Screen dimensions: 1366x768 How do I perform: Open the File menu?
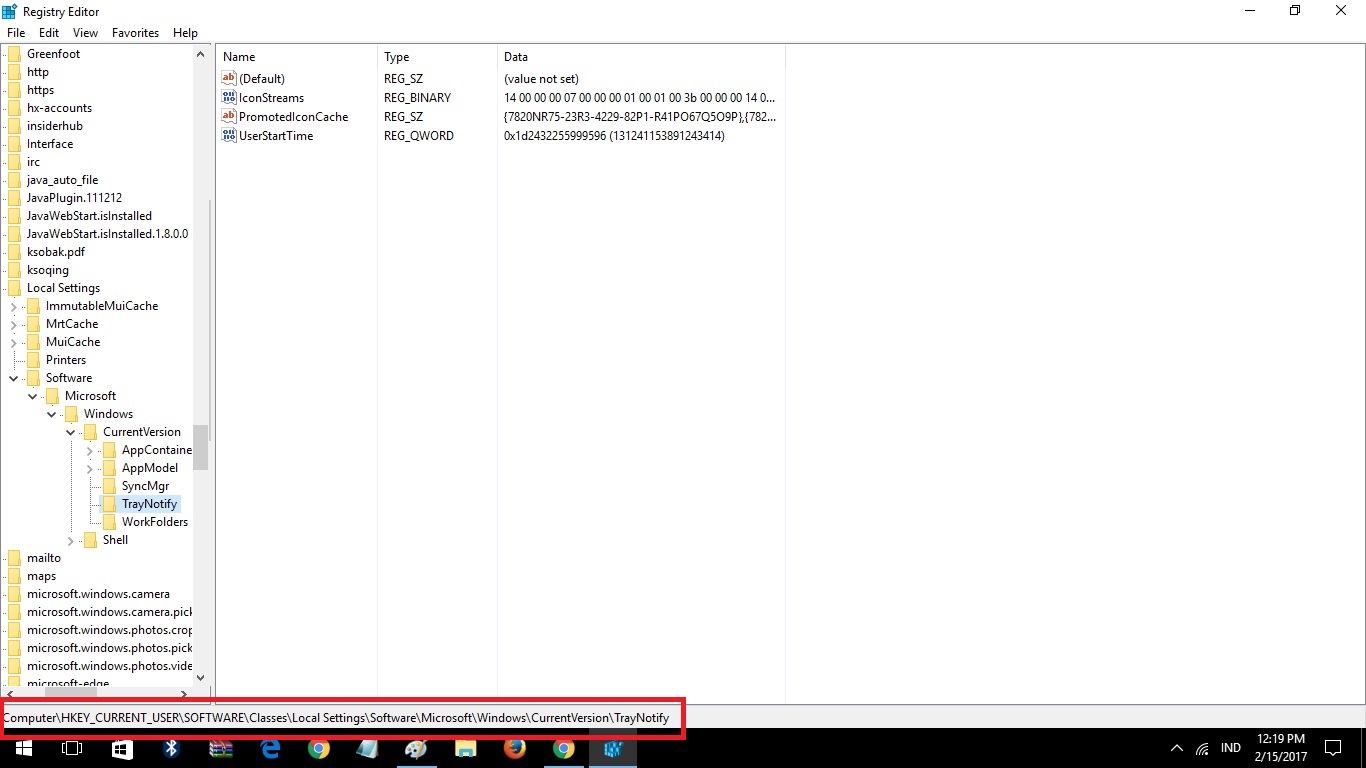click(x=16, y=33)
